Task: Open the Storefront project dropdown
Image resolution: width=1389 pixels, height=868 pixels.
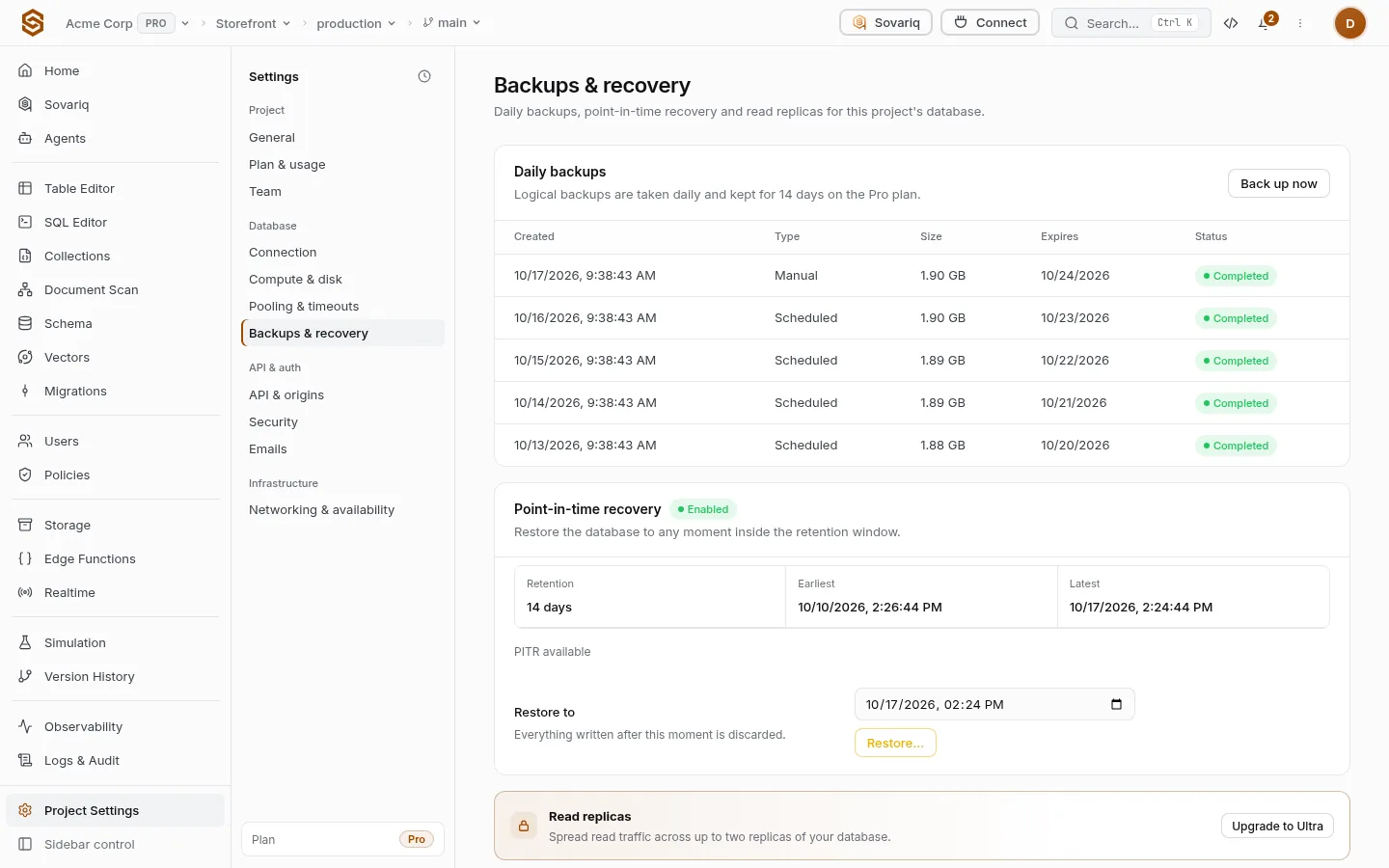Action: [253, 23]
